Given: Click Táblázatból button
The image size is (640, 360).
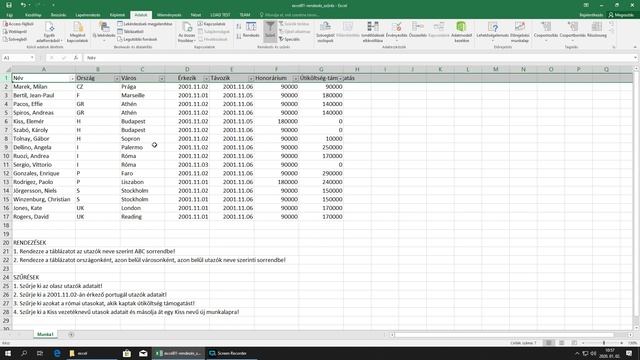Looking at the screenshot, I should (131, 31).
